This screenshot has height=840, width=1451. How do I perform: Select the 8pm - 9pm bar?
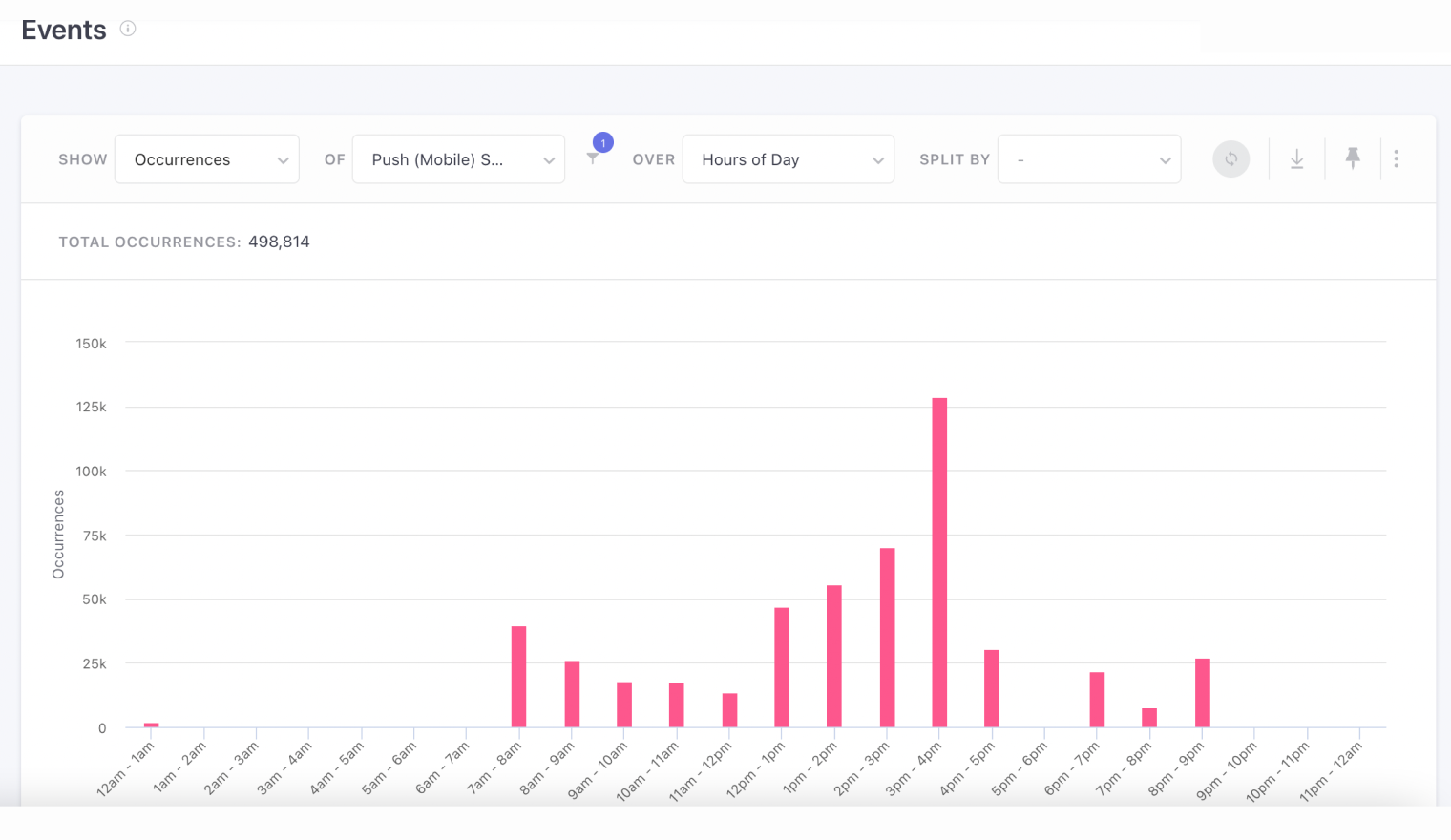[x=1202, y=693]
